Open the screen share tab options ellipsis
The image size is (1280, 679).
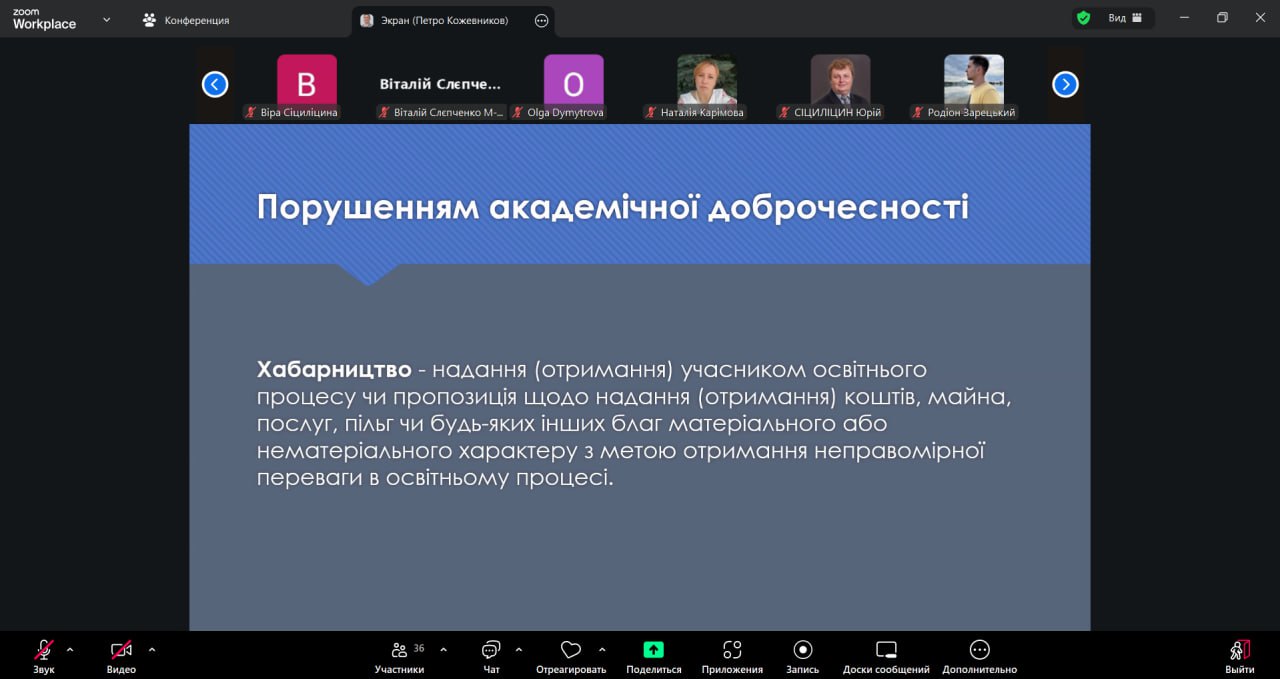click(x=541, y=20)
